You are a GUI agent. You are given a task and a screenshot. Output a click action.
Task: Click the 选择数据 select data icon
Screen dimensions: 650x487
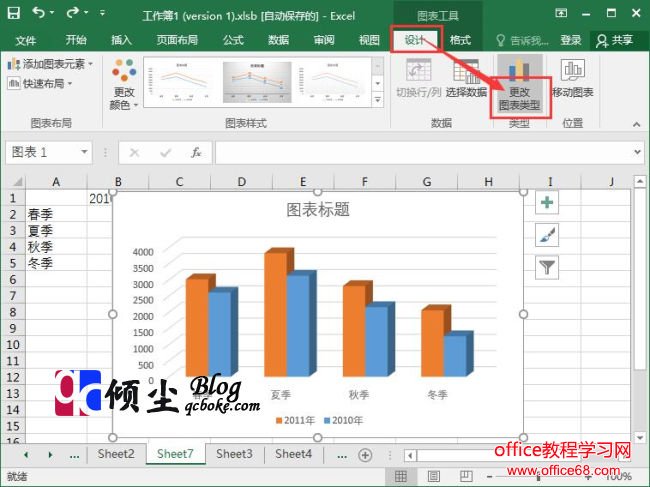pos(466,78)
